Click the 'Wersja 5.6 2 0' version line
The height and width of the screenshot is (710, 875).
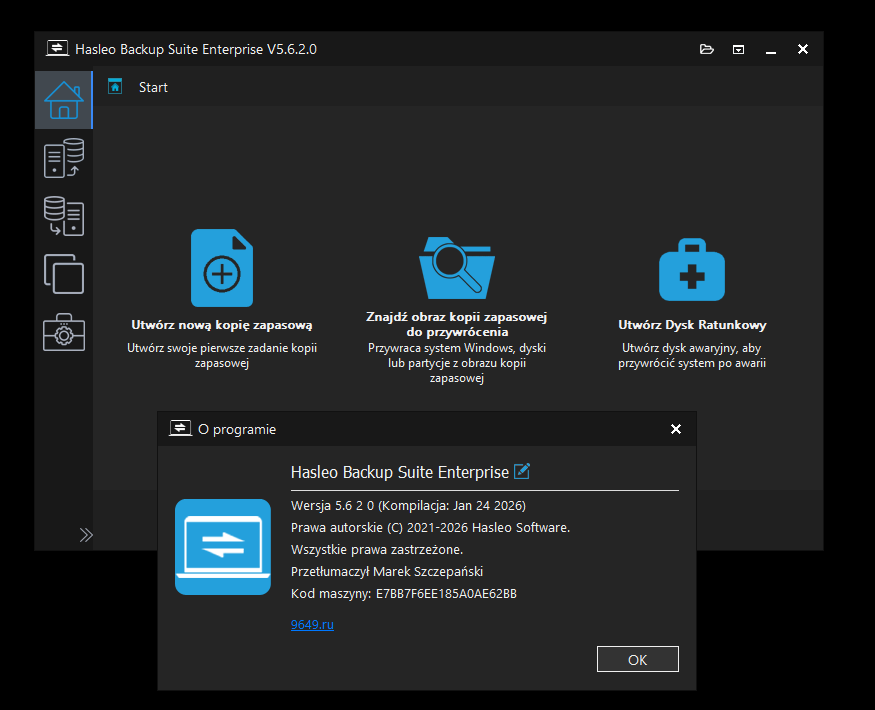[408, 506]
